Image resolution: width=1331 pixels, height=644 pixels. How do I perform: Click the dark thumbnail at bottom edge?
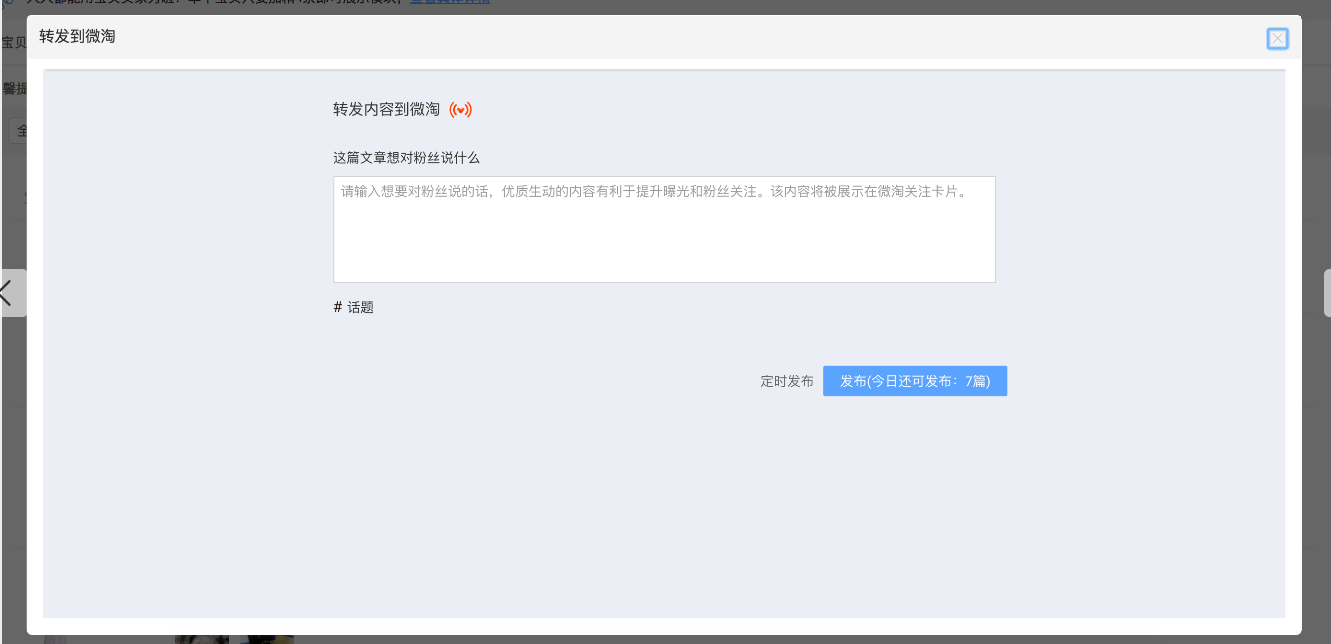(x=267, y=639)
